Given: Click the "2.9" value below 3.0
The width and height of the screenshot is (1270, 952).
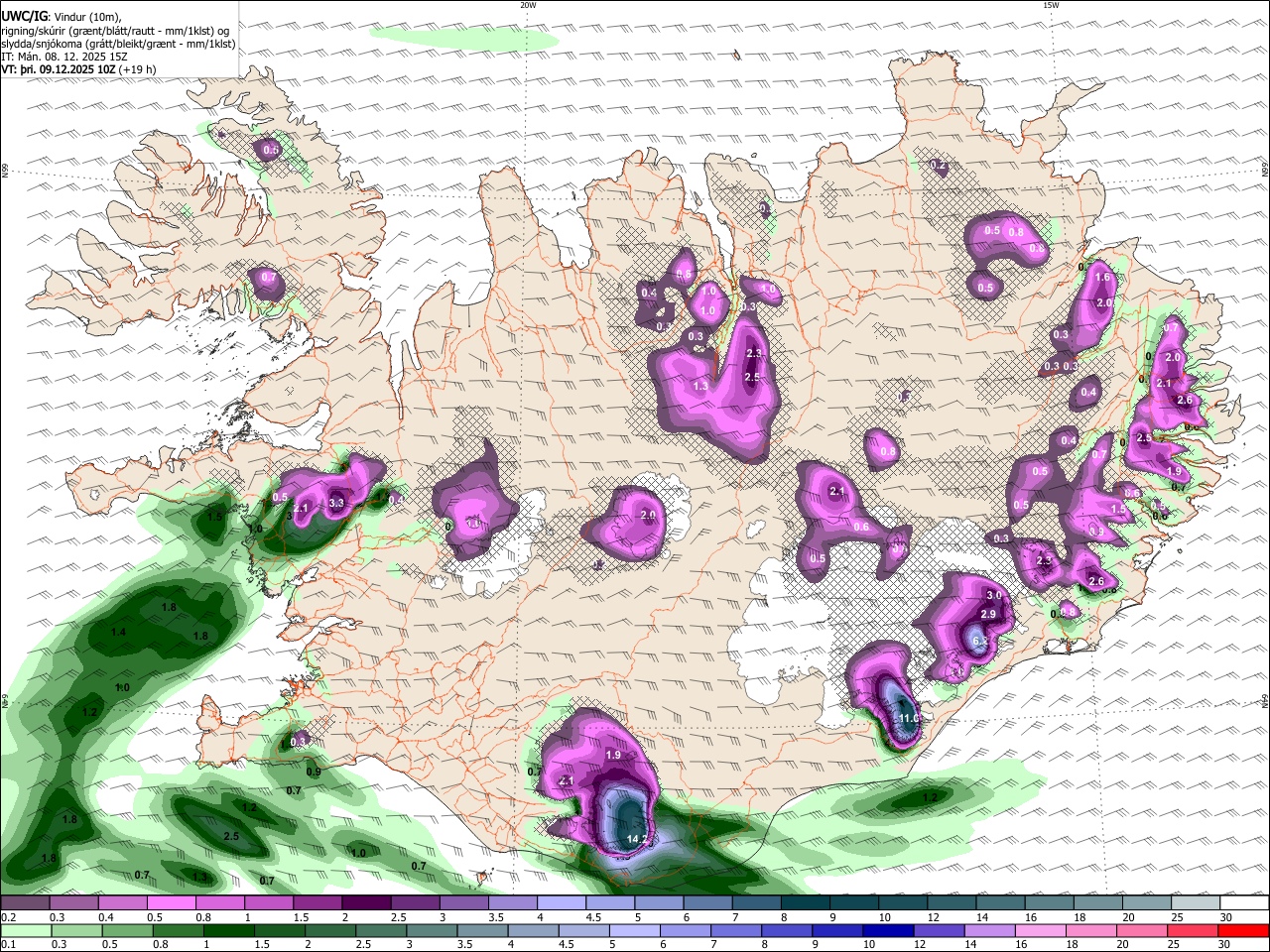Looking at the screenshot, I should (x=988, y=614).
